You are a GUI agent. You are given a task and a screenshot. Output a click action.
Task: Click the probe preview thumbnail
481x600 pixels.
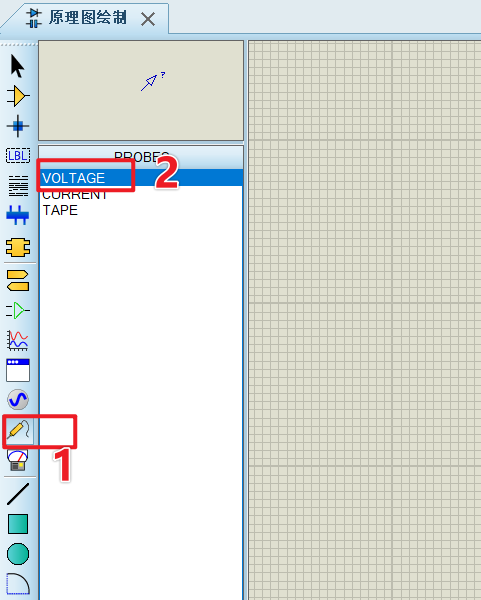coord(141,90)
